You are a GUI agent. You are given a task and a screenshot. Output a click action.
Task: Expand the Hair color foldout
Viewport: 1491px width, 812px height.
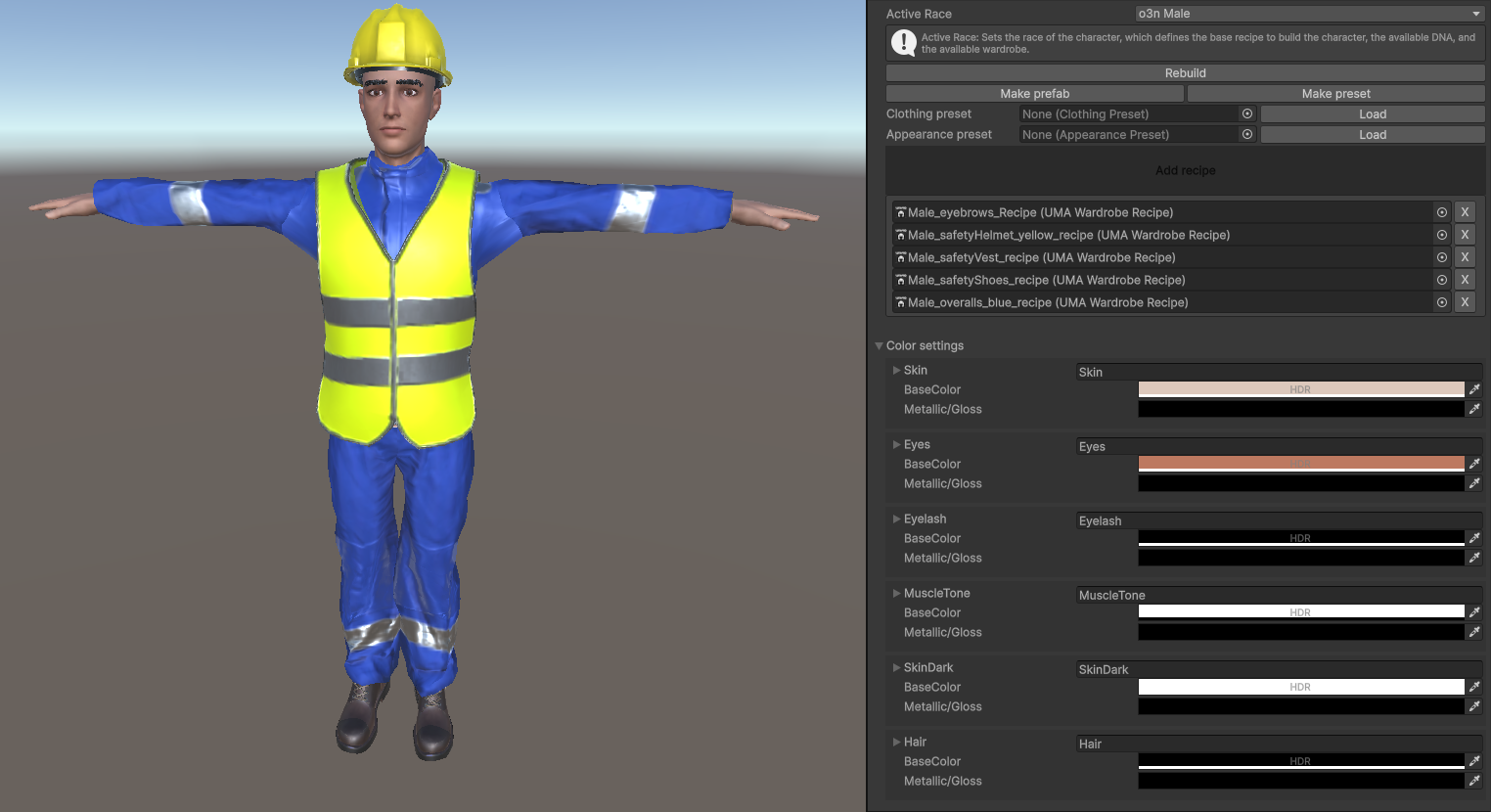click(896, 742)
